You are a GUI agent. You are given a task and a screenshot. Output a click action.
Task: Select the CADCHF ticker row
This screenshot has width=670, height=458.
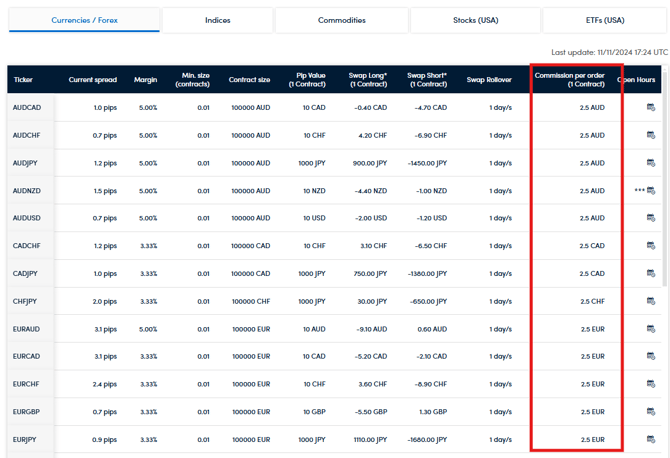point(27,246)
